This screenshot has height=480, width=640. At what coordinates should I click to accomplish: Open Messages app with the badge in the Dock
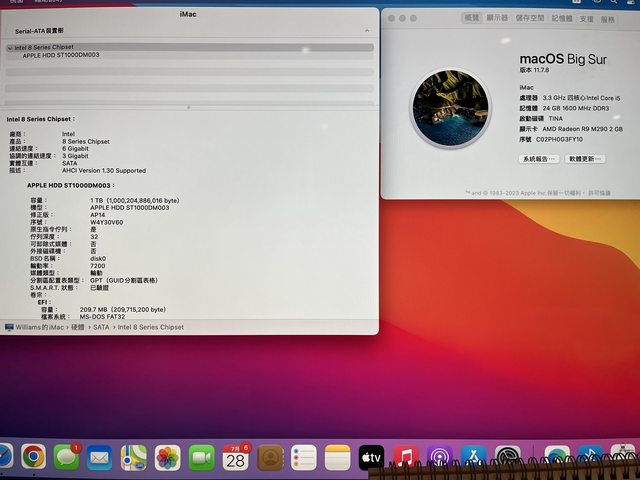pyautogui.click(x=67, y=456)
